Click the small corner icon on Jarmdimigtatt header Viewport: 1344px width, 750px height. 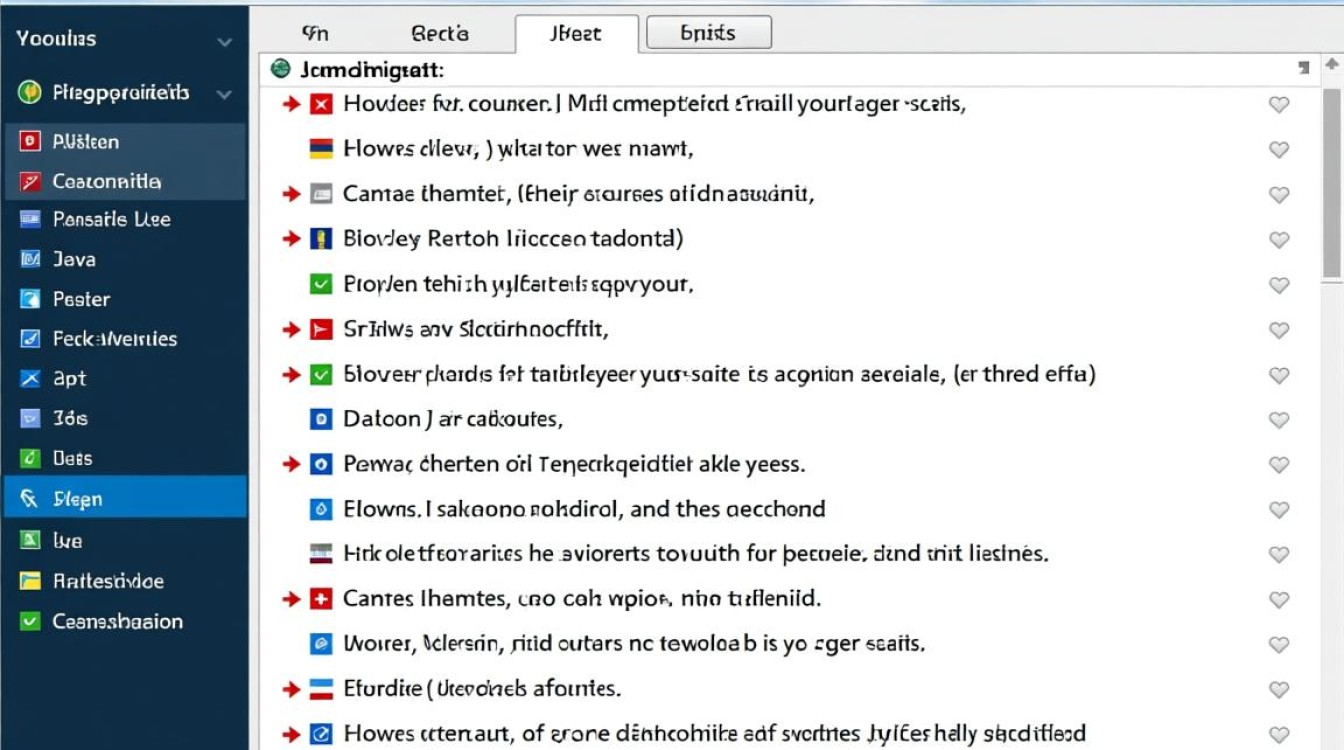(1303, 68)
